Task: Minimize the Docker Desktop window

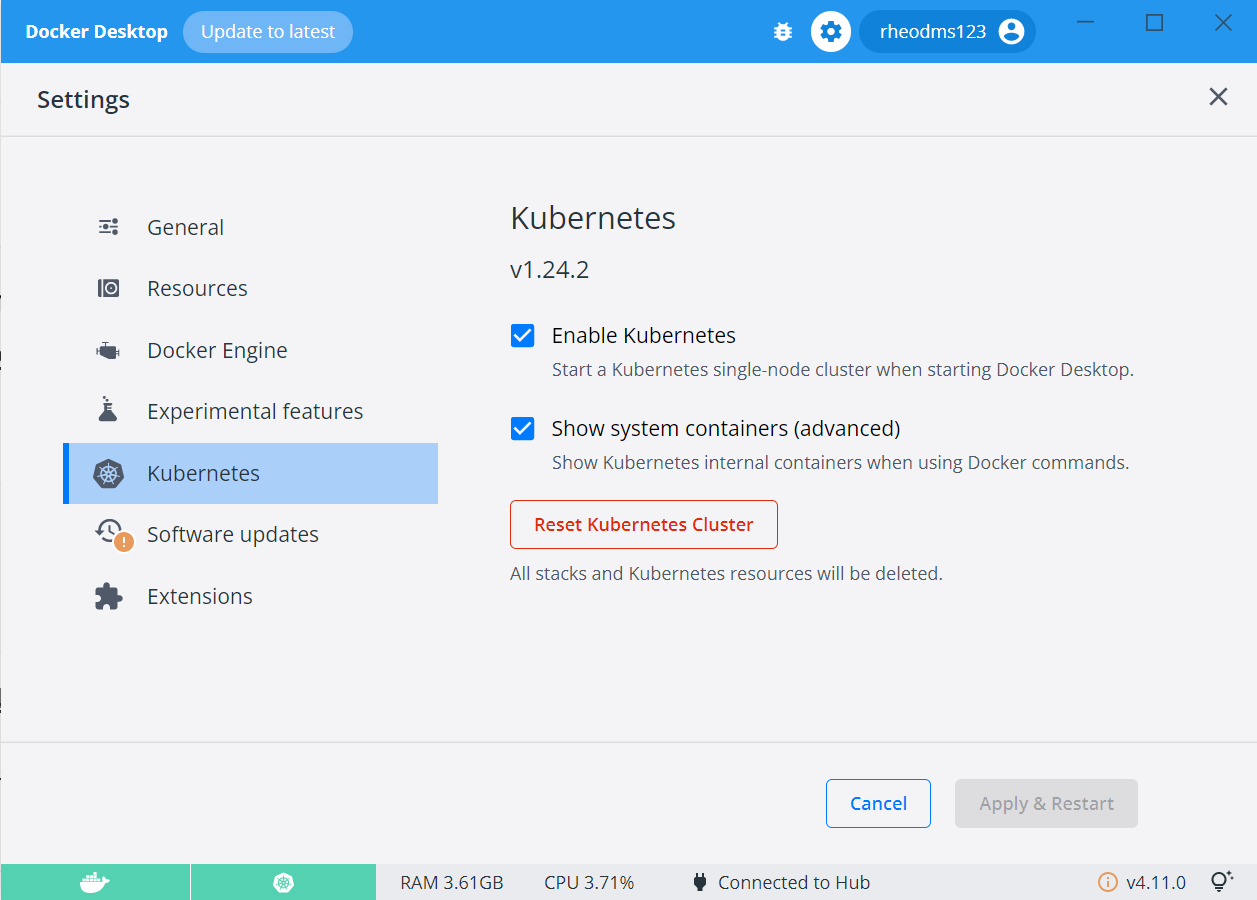Action: pyautogui.click(x=1086, y=23)
